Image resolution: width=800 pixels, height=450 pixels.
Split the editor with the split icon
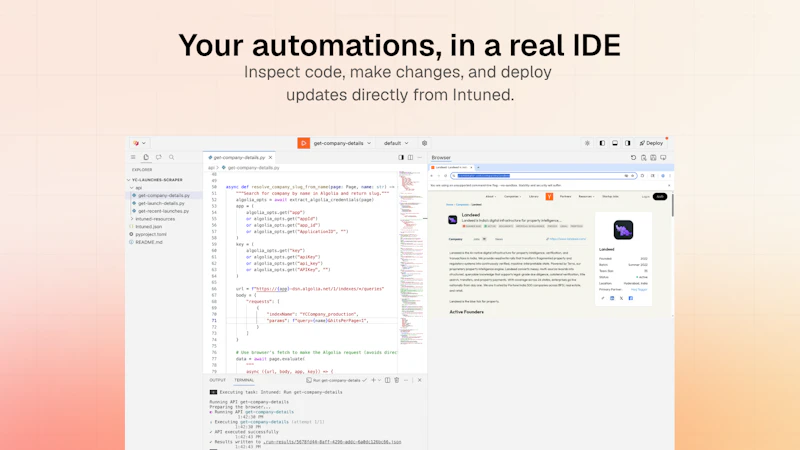coord(410,158)
